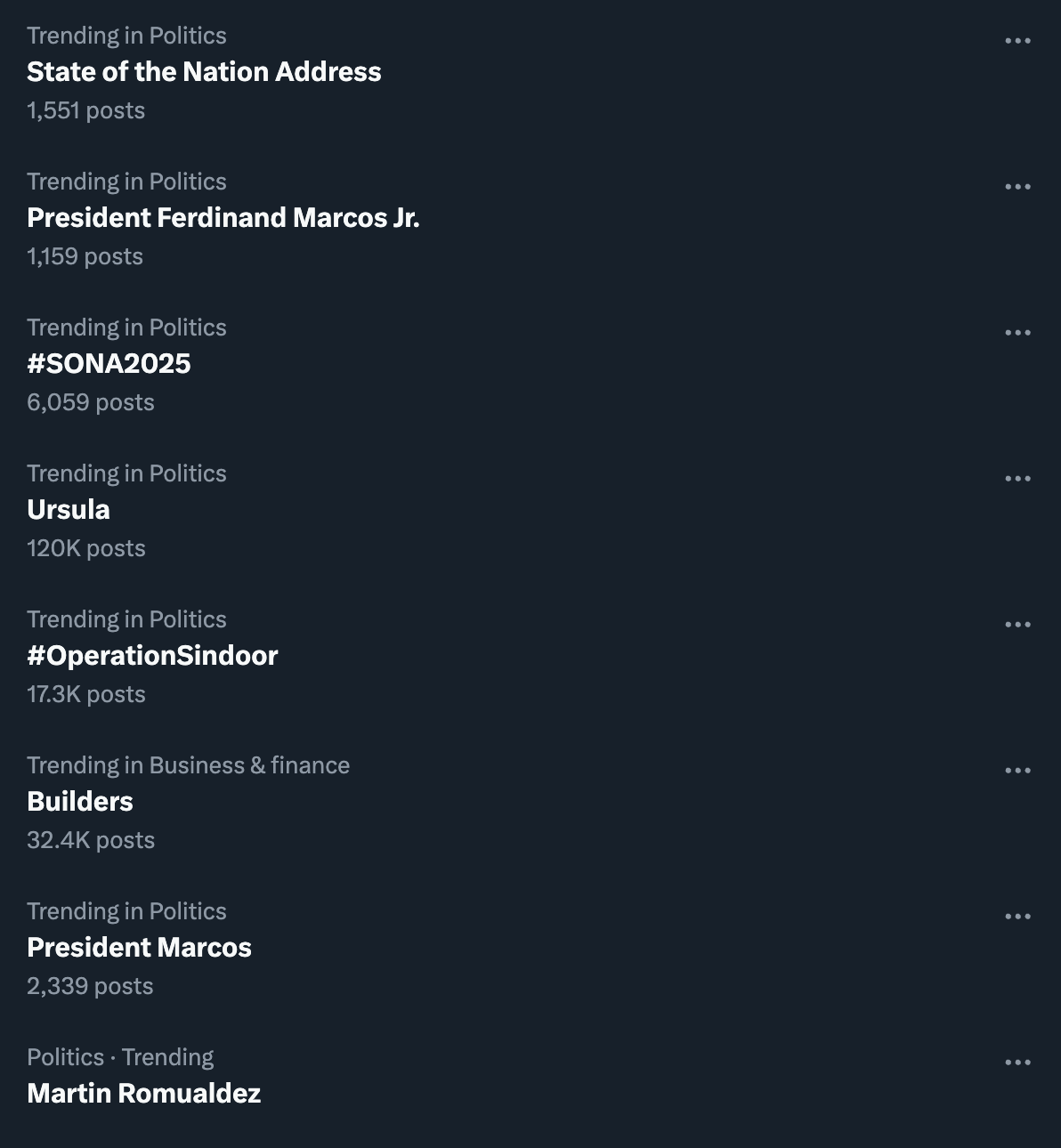The image size is (1061, 1148).
Task: Select the Martin Romualdez trending topic
Action: (144, 1094)
